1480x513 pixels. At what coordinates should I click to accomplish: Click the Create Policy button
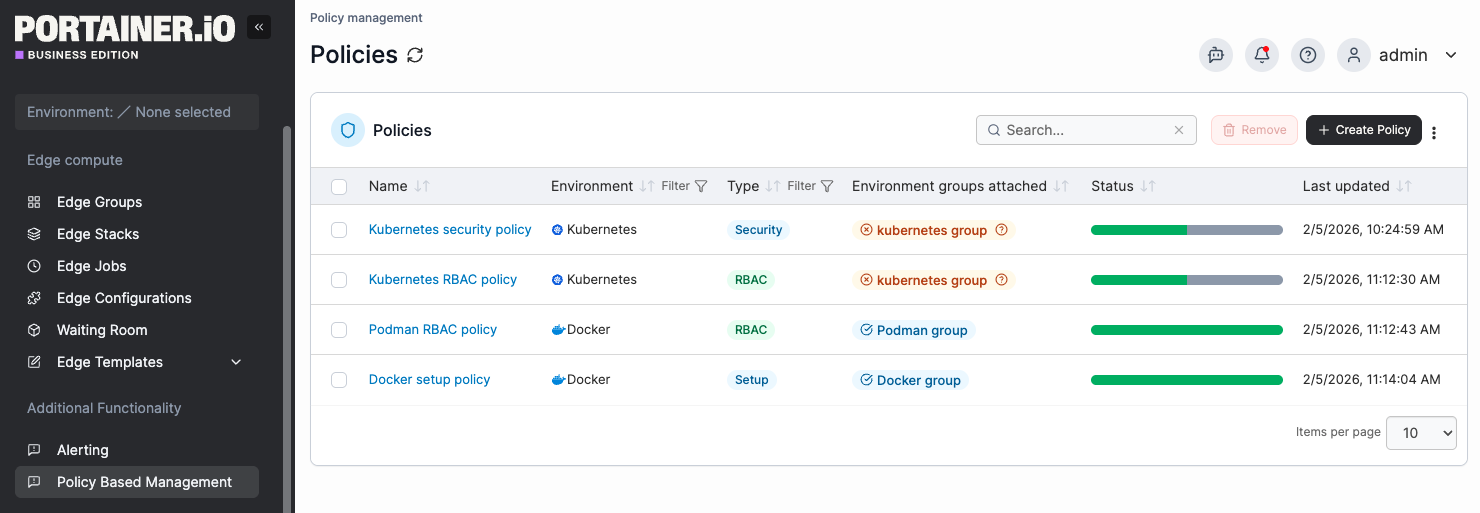tap(1363, 130)
